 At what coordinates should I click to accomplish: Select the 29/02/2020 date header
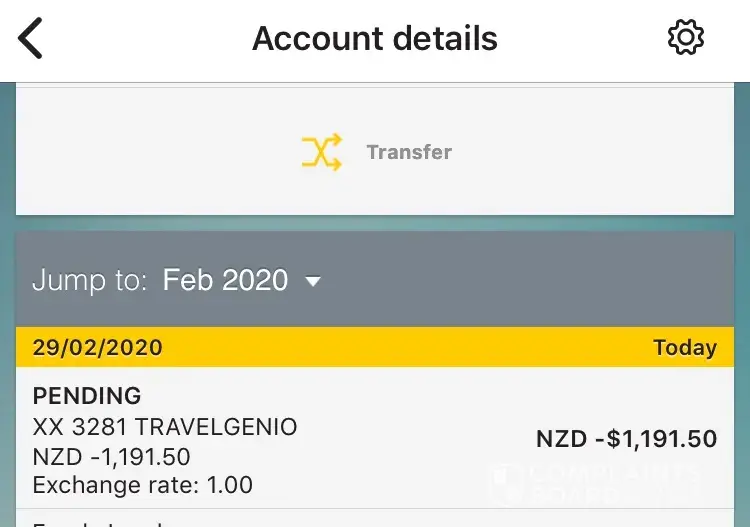click(98, 348)
